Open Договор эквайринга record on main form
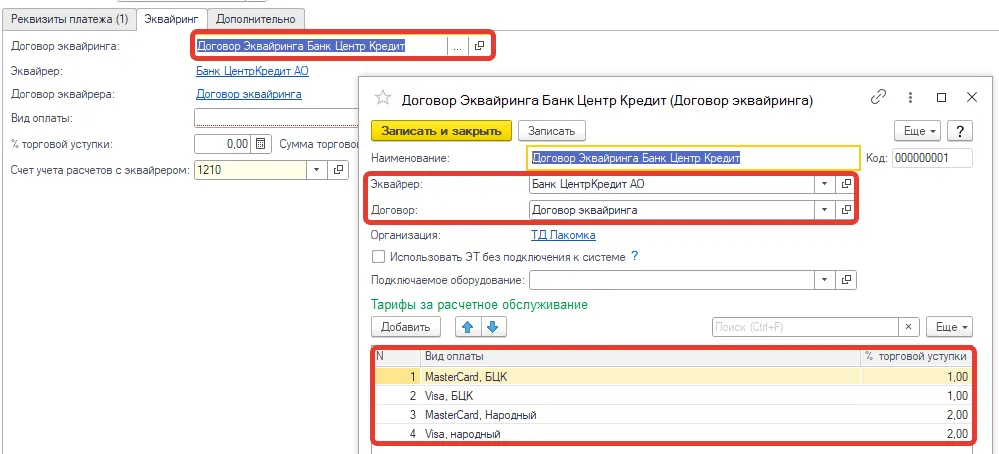The width and height of the screenshot is (999, 454). pos(480,46)
